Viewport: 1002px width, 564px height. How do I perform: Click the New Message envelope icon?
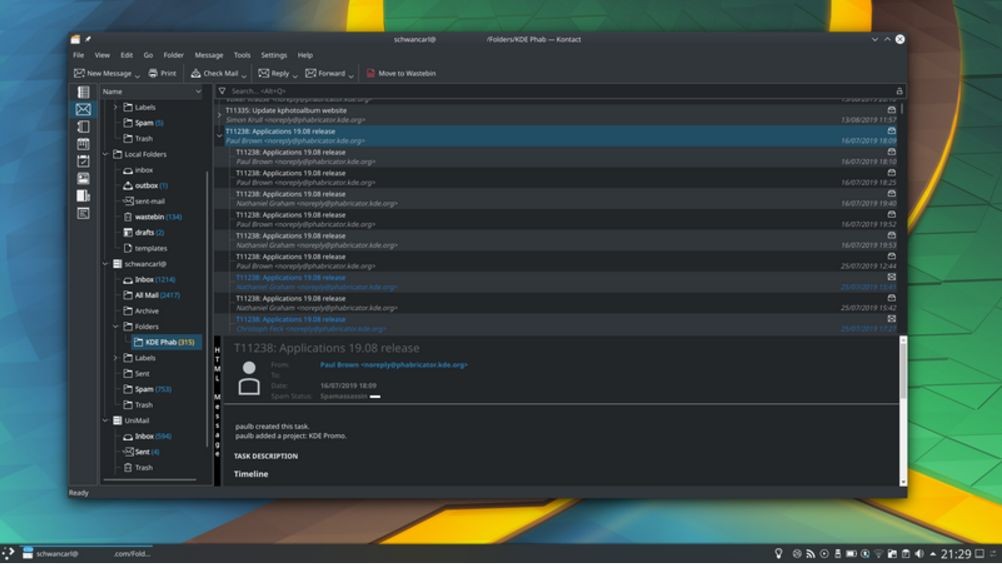[x=79, y=73]
